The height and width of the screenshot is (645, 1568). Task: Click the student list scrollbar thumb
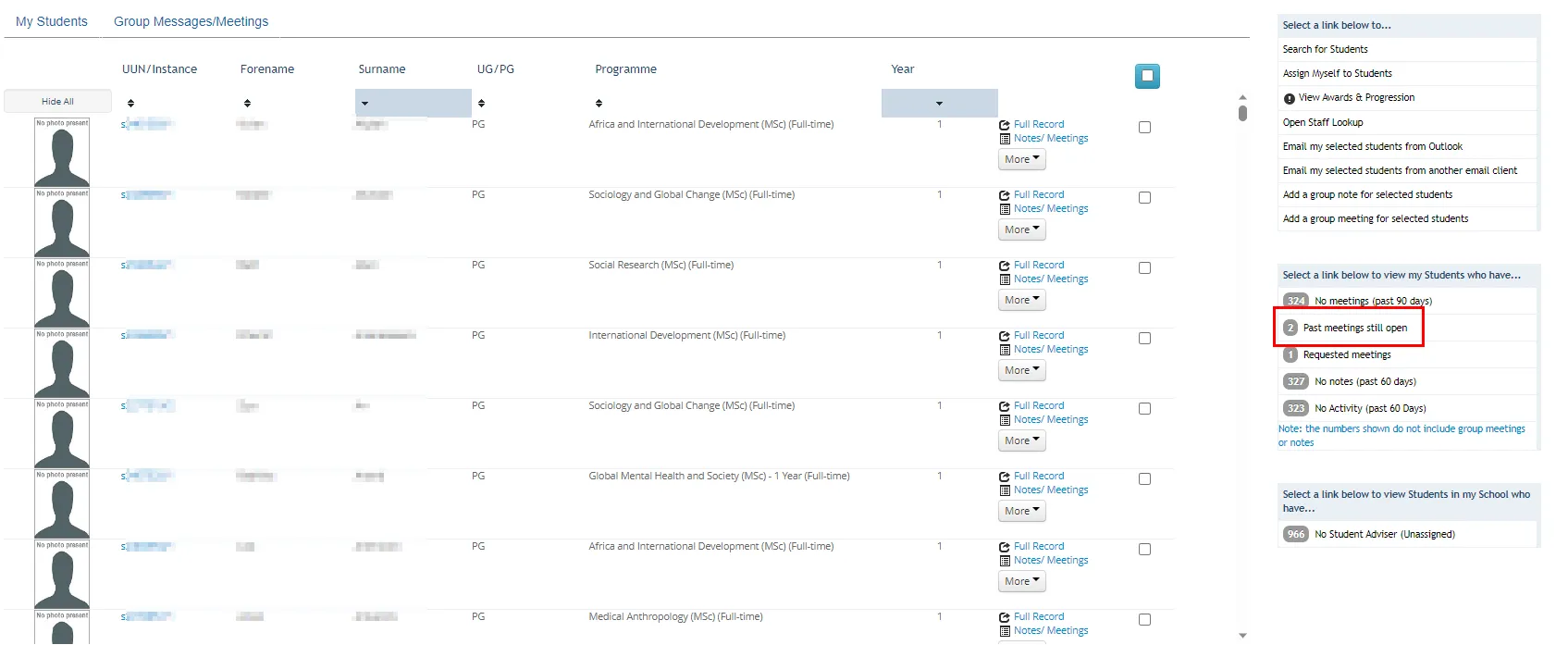click(x=1242, y=114)
